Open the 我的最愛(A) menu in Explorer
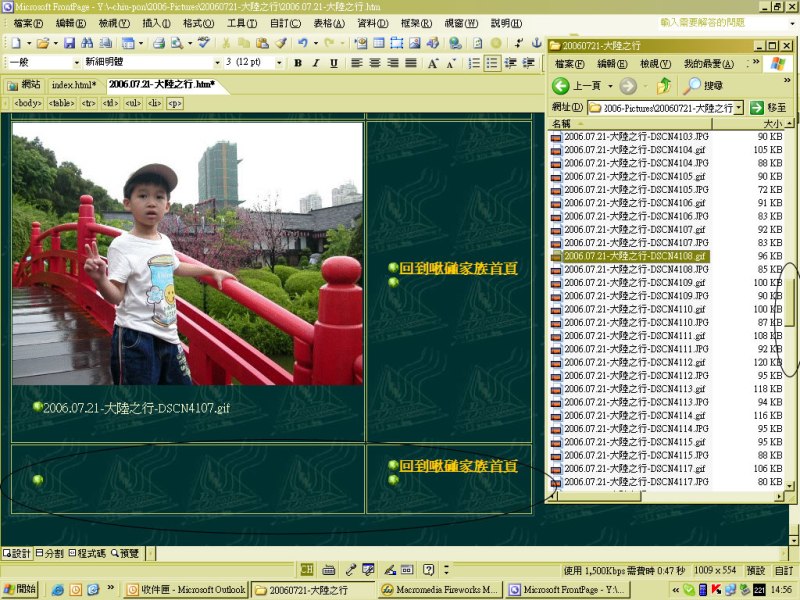Image resolution: width=800 pixels, height=600 pixels. [x=709, y=64]
